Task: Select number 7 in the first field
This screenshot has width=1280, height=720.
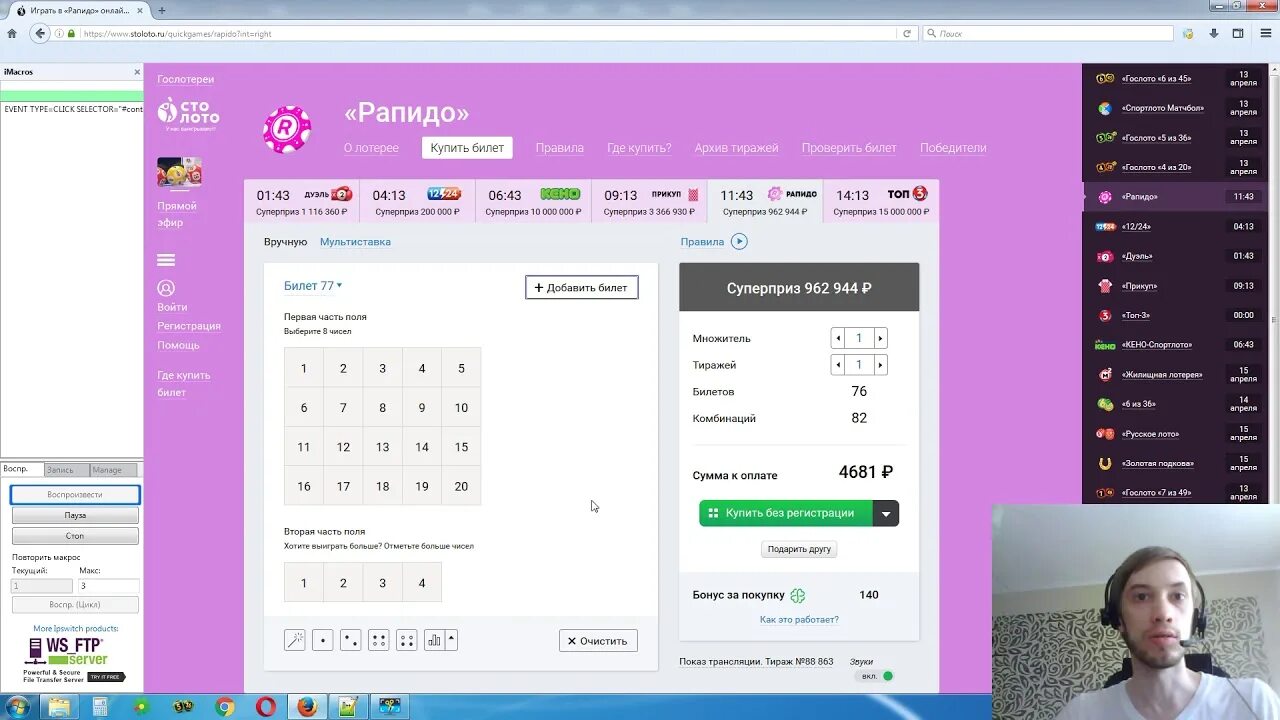Action: [343, 407]
